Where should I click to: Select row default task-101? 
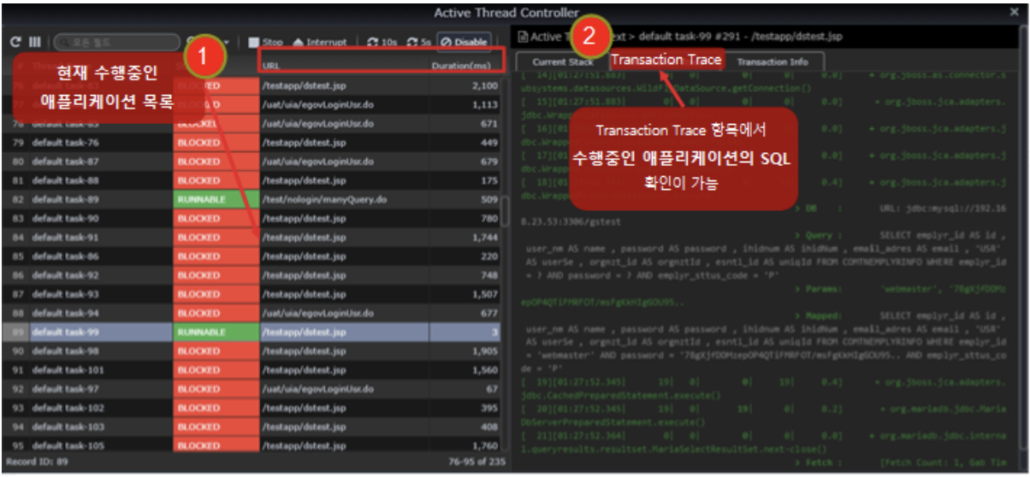click(253, 370)
